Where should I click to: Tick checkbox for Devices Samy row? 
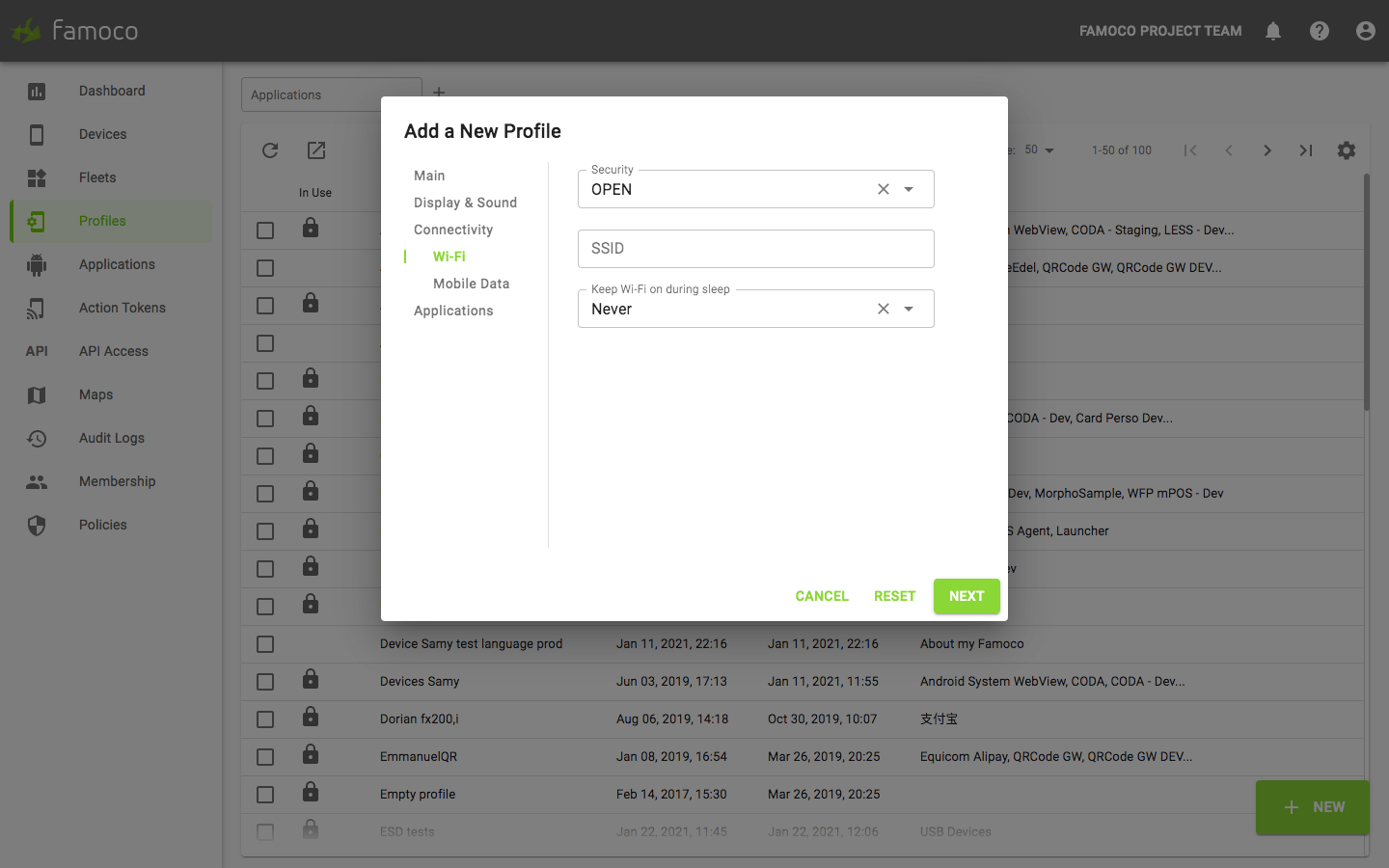click(265, 682)
